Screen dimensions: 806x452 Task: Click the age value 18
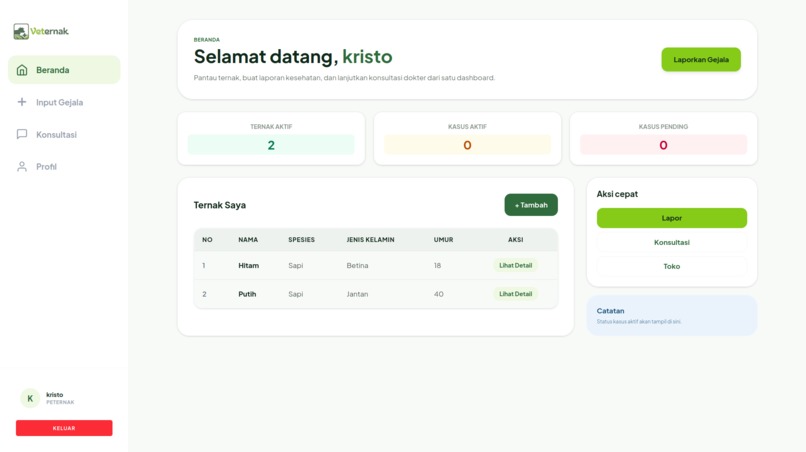coord(437,265)
